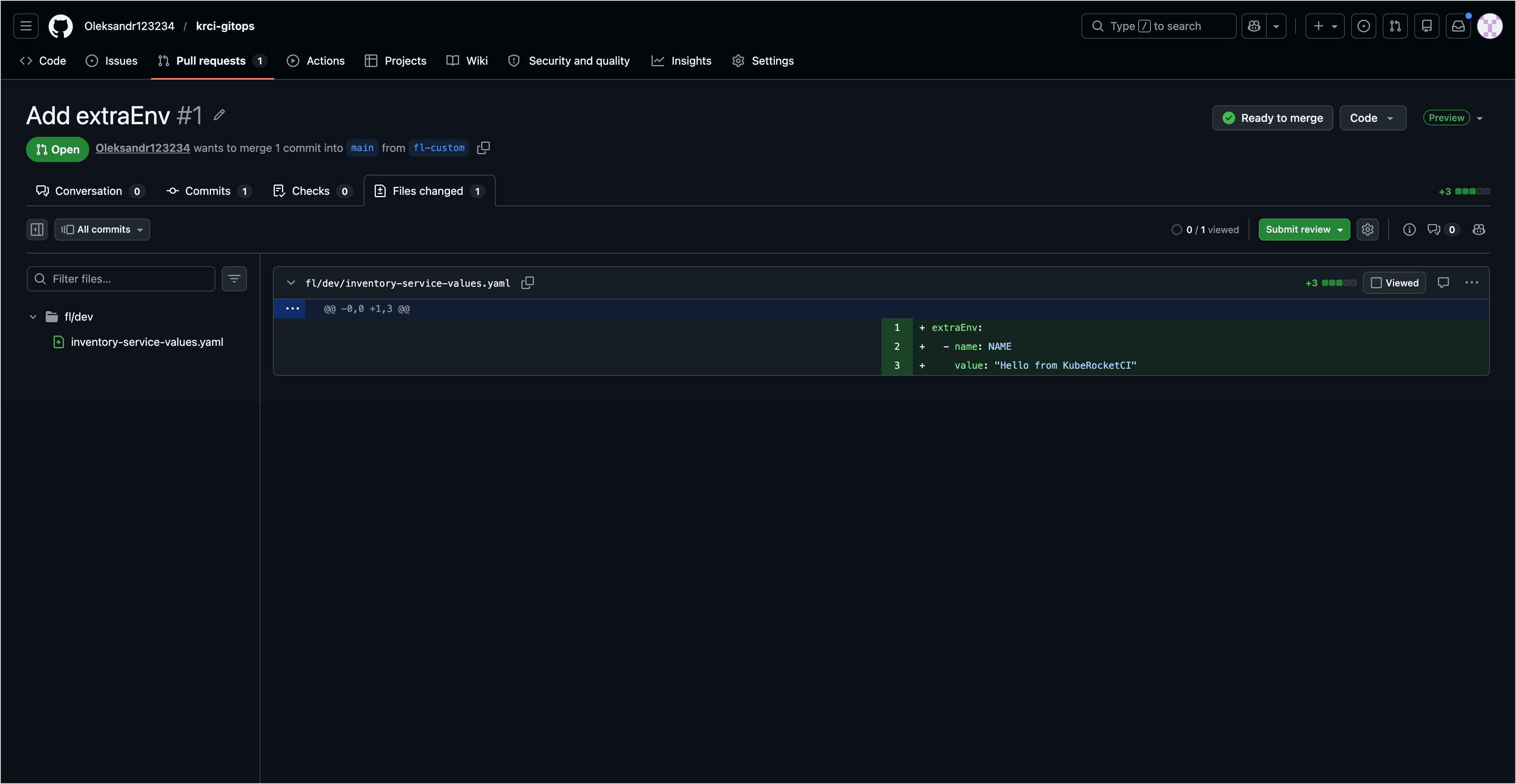1516x784 pixels.
Task: Open the Actions tab
Action: pos(316,61)
